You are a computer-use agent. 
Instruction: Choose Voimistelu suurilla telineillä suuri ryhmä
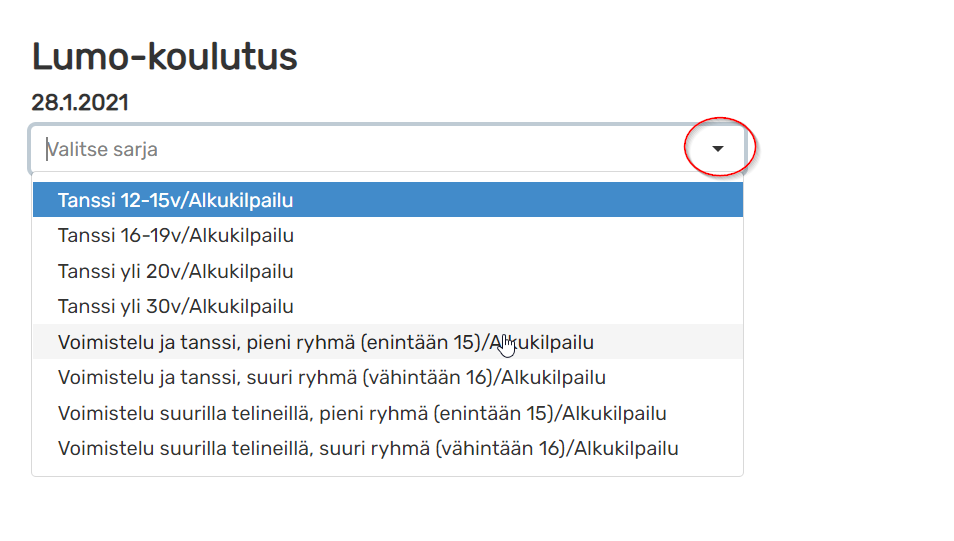[x=388, y=449]
